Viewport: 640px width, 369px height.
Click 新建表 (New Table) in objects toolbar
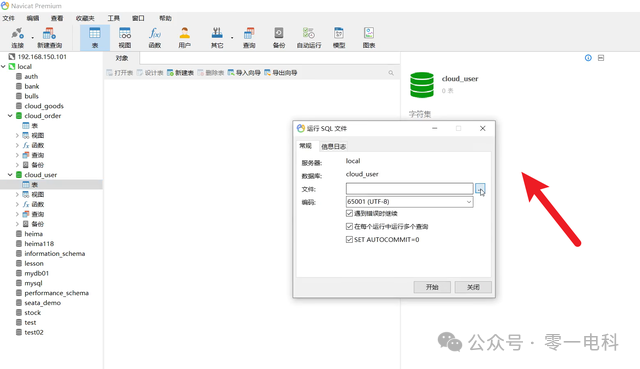pyautogui.click(x=180, y=73)
